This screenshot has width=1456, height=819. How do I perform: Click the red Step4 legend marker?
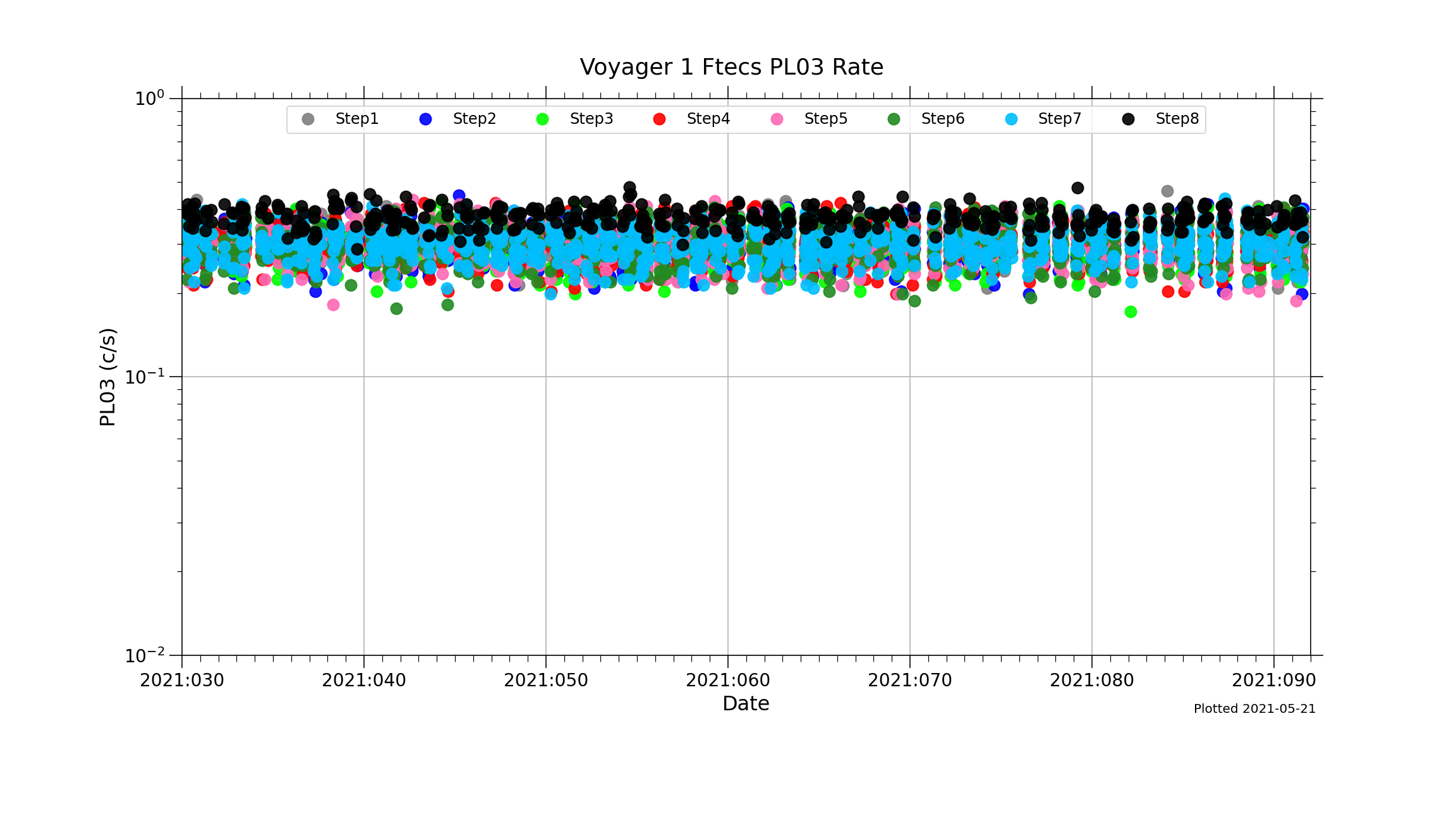click(659, 119)
